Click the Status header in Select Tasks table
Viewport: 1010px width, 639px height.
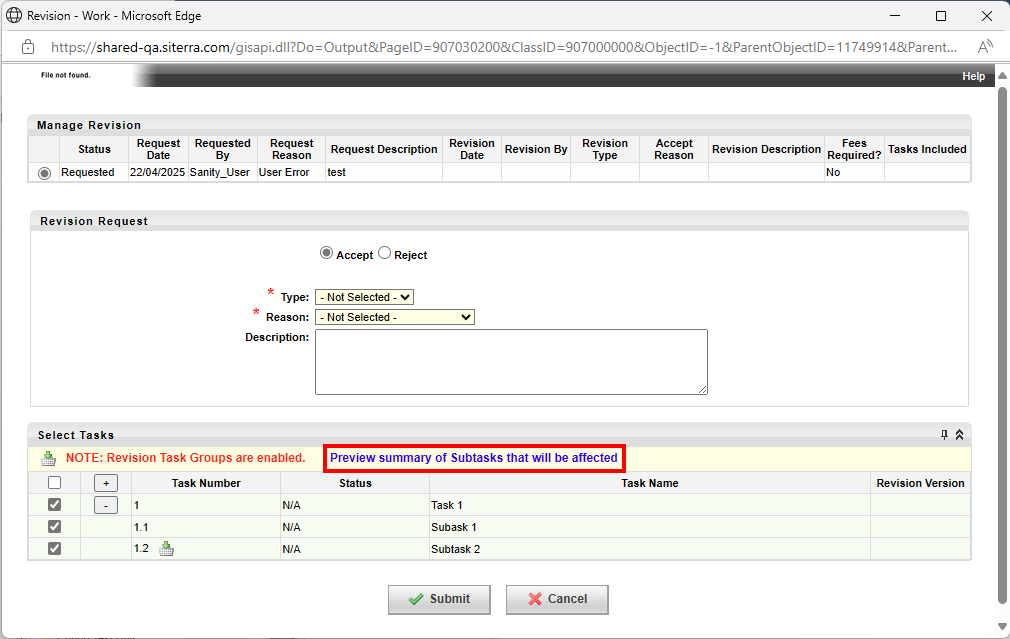click(x=356, y=483)
